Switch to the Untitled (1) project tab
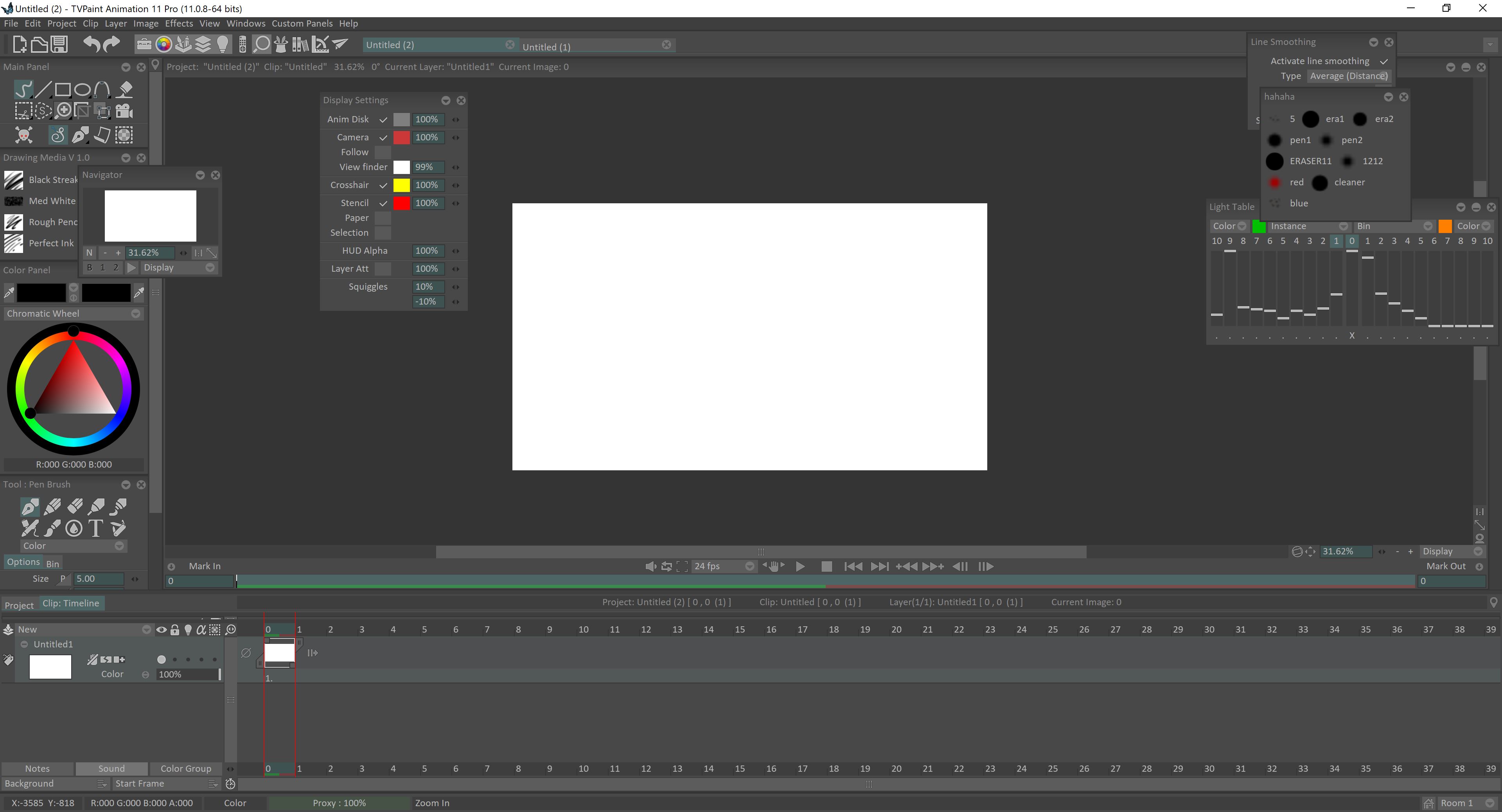The width and height of the screenshot is (1502, 812). (x=596, y=47)
